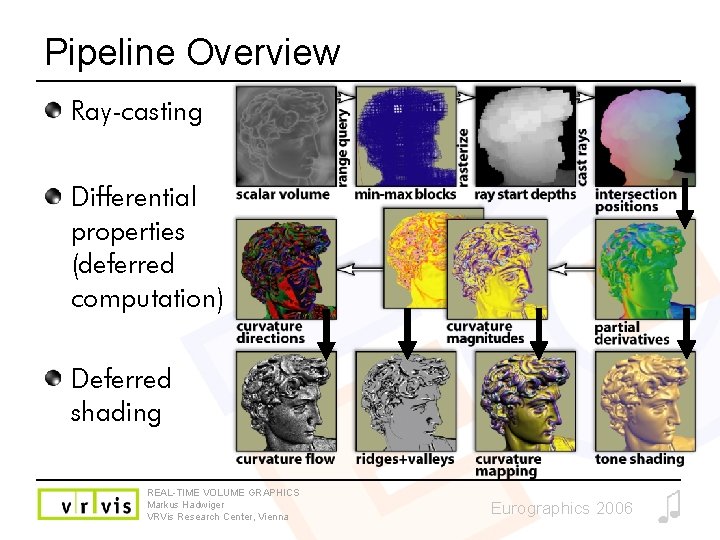Click the 'Eurographics 2006' footer text
This screenshot has width=720, height=540.
[x=562, y=508]
